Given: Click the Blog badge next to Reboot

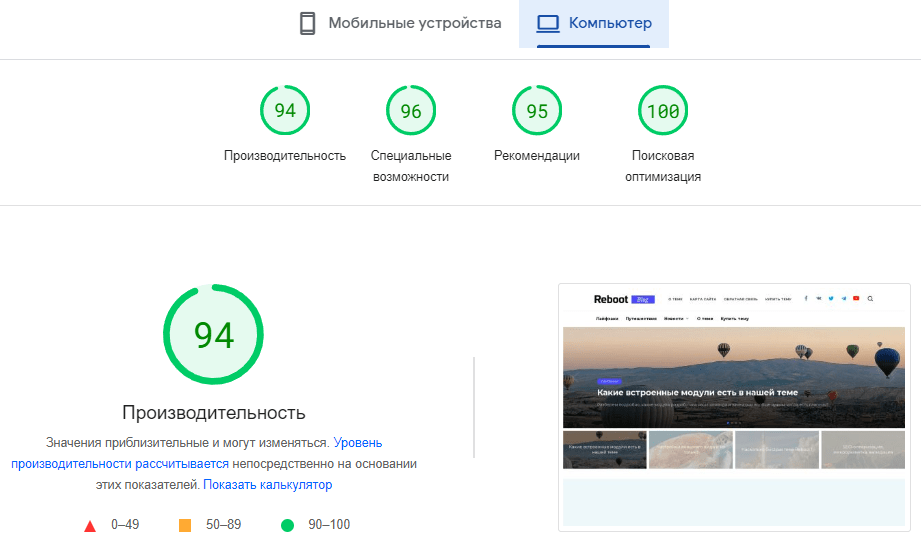Looking at the screenshot, I should [643, 300].
